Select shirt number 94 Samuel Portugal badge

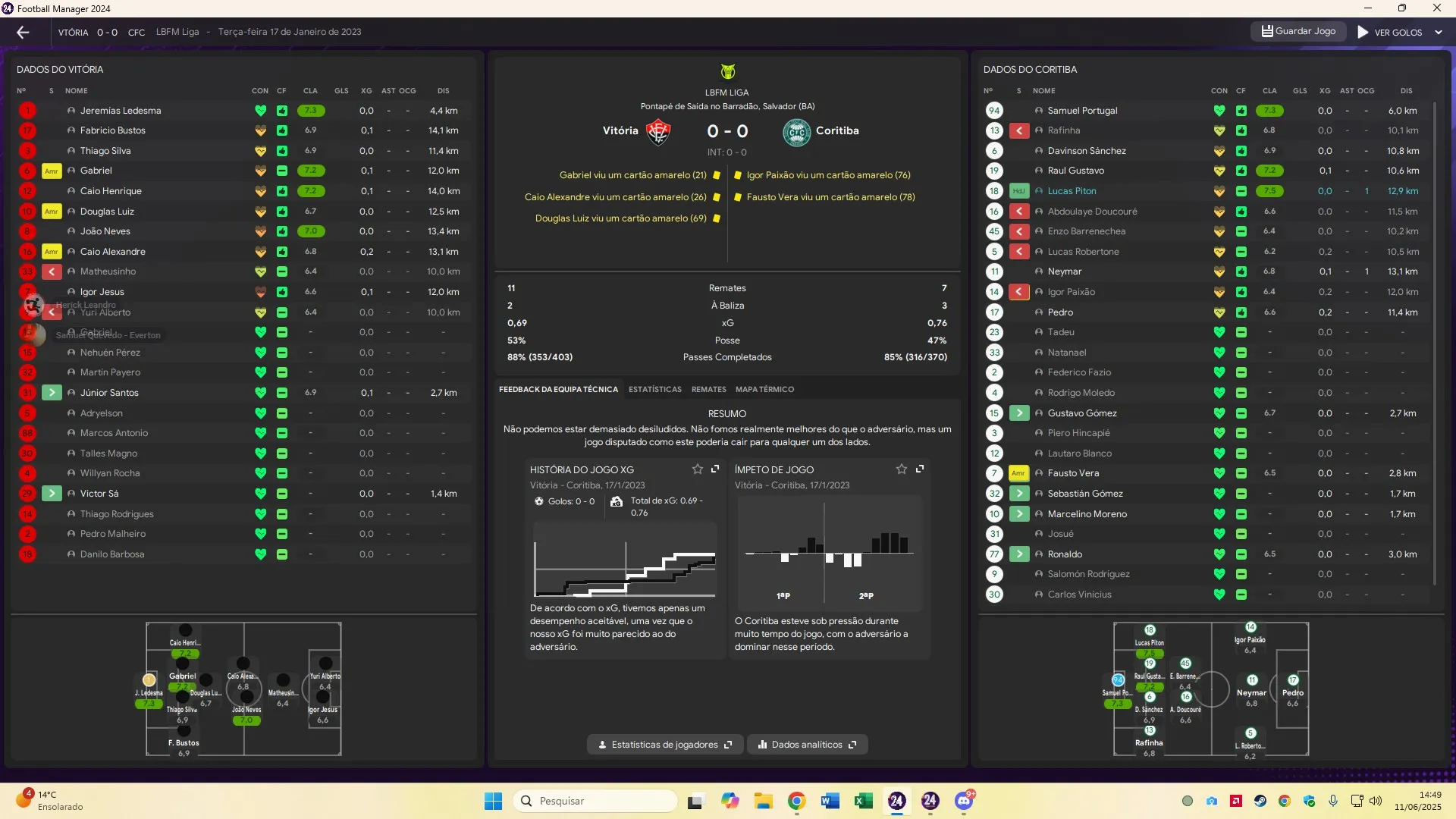(994, 111)
